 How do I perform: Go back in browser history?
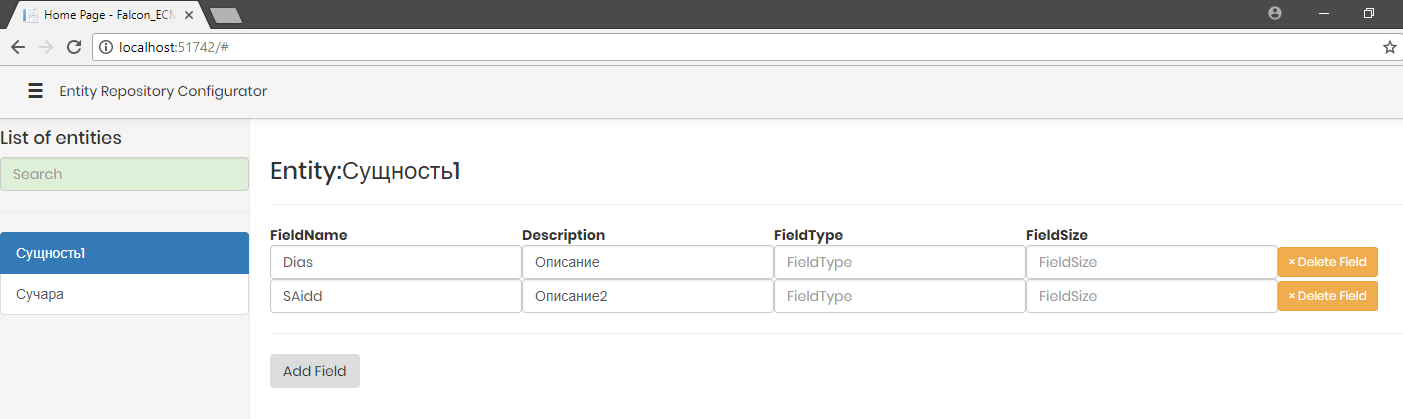[x=18, y=47]
